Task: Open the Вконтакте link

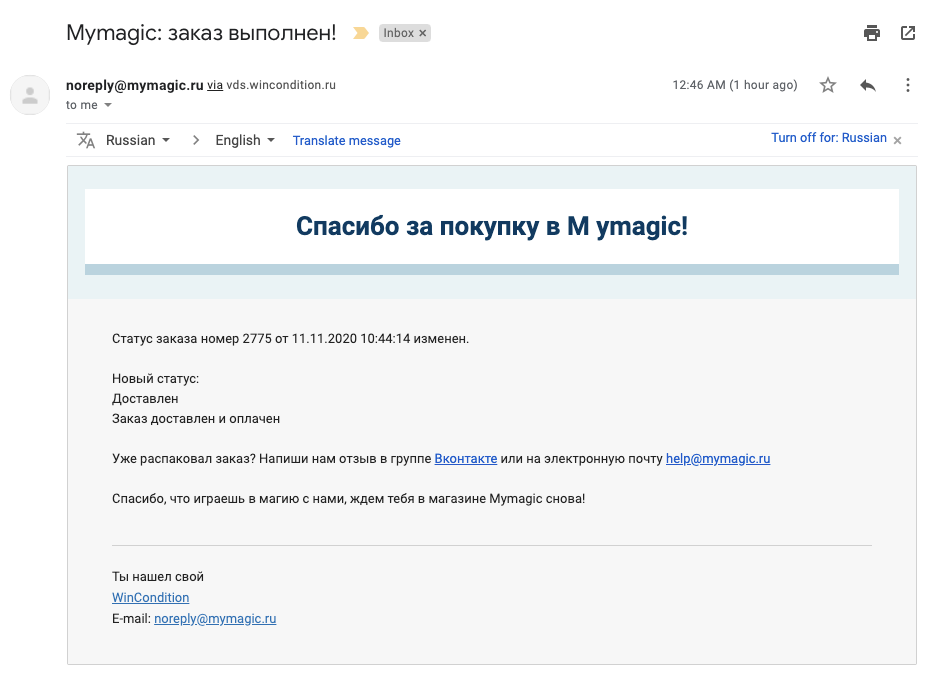Action: tap(465, 459)
